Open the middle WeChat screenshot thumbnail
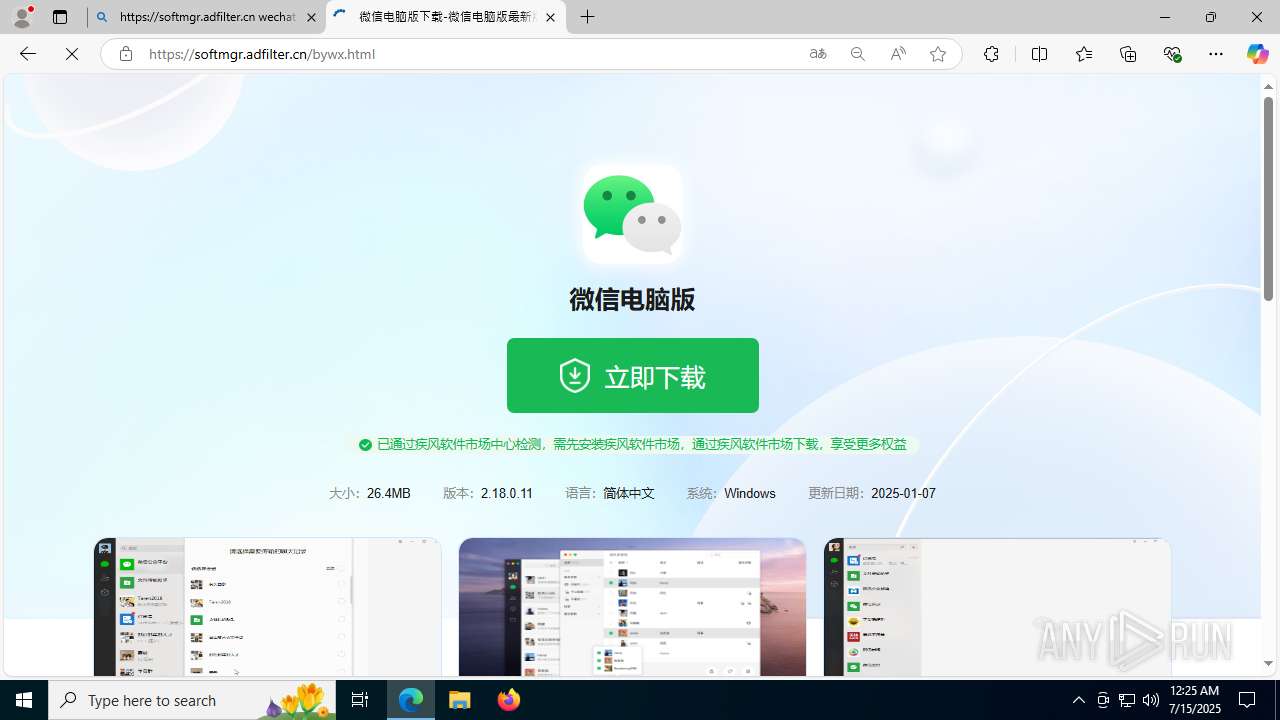Screen dimensions: 1280x720 (632, 607)
